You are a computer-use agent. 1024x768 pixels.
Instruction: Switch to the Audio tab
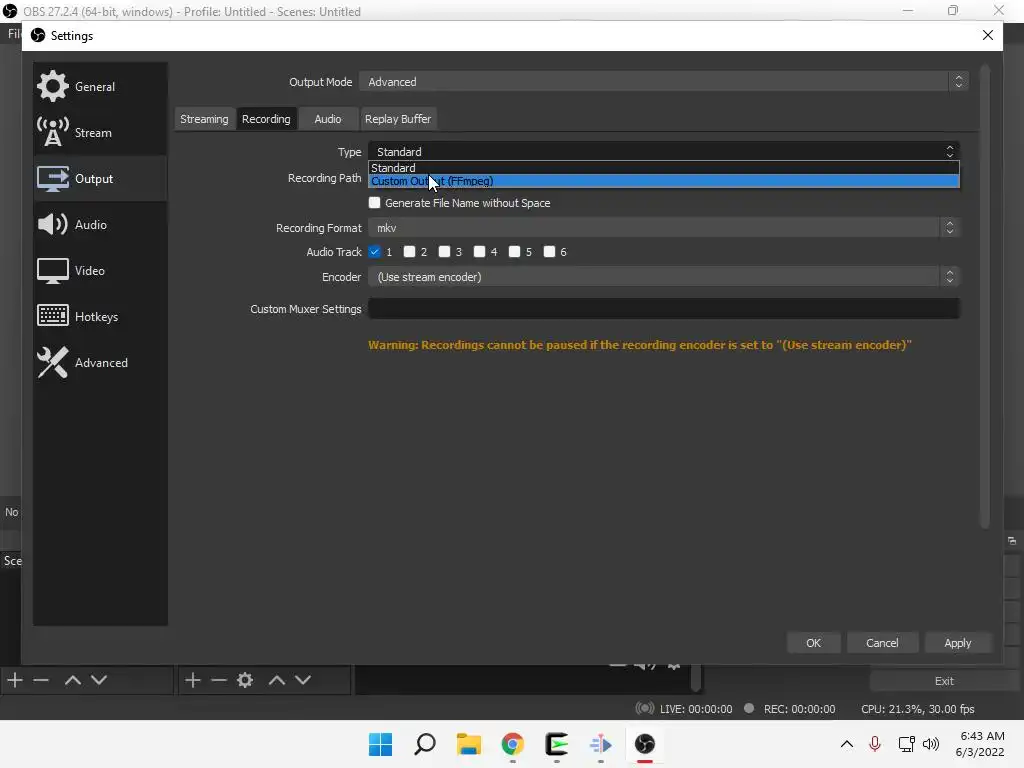[x=328, y=119]
